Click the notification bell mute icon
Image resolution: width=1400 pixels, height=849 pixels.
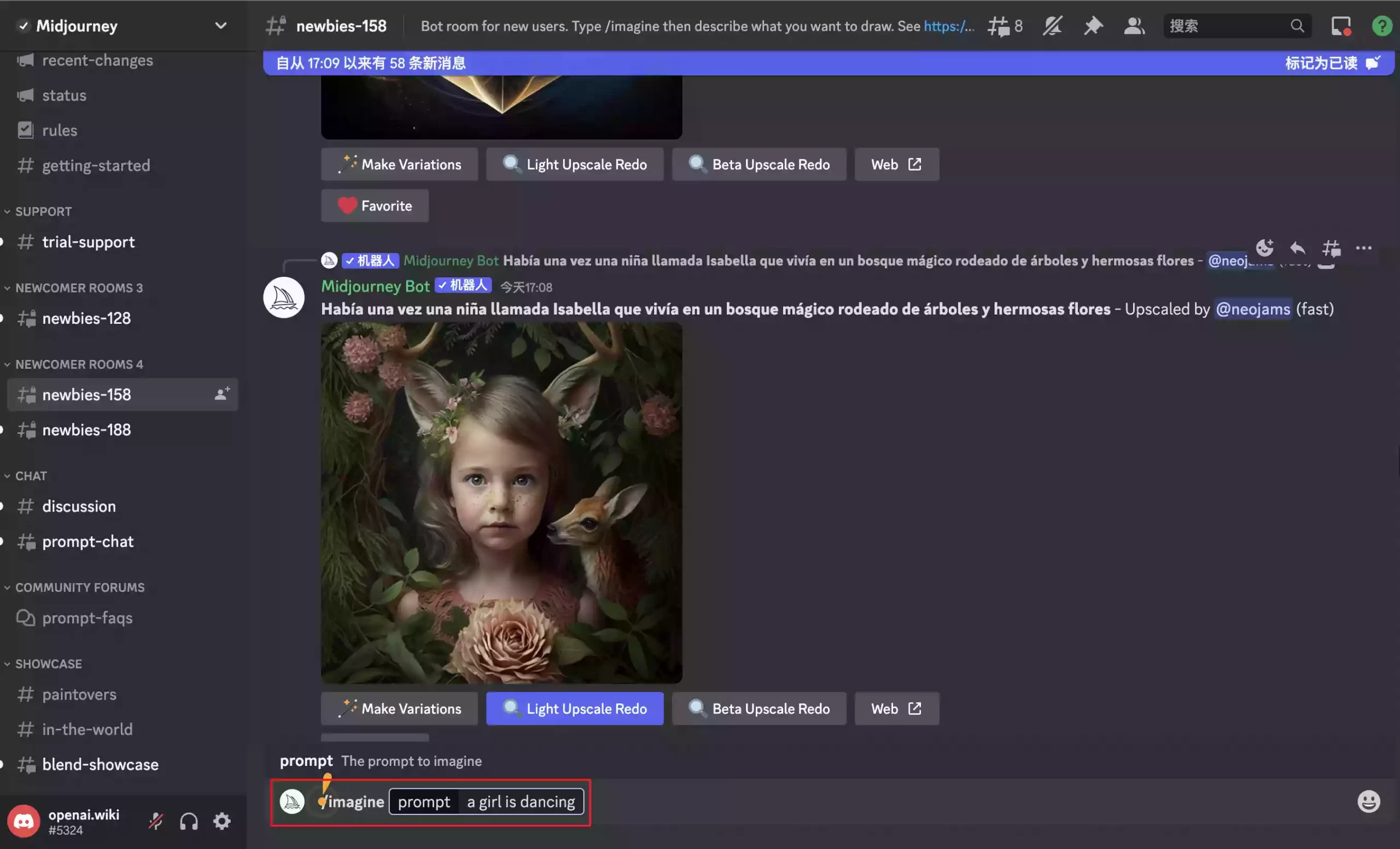point(1053,25)
